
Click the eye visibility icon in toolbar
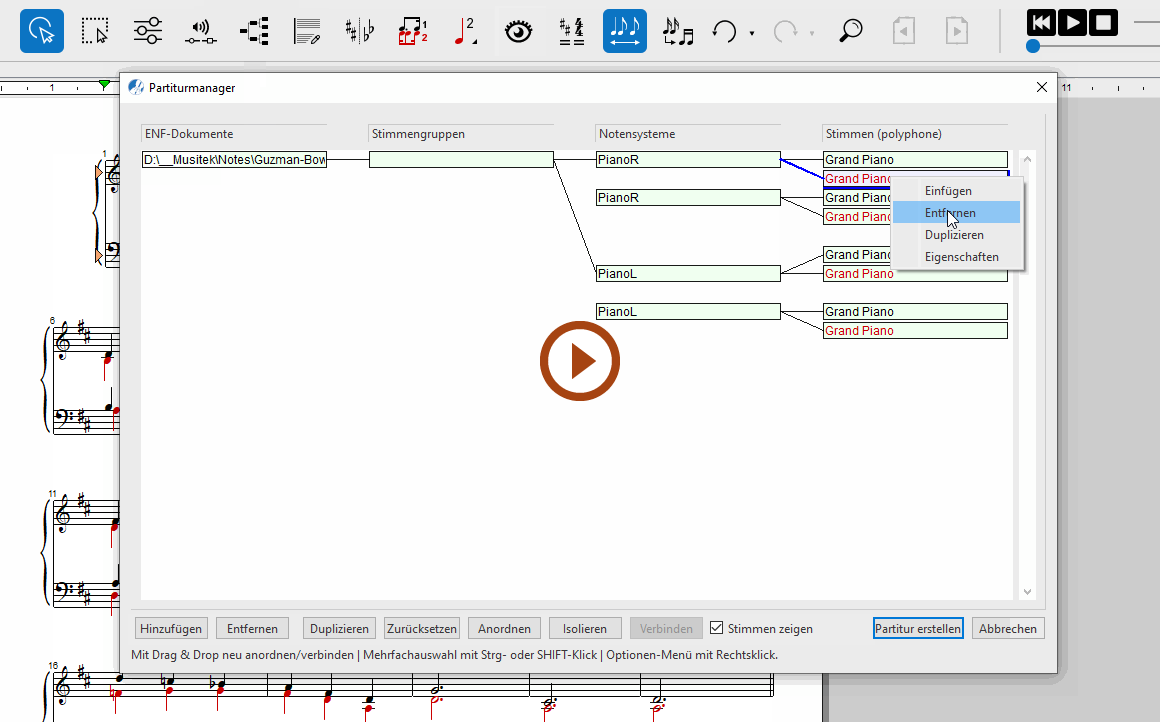tap(518, 31)
